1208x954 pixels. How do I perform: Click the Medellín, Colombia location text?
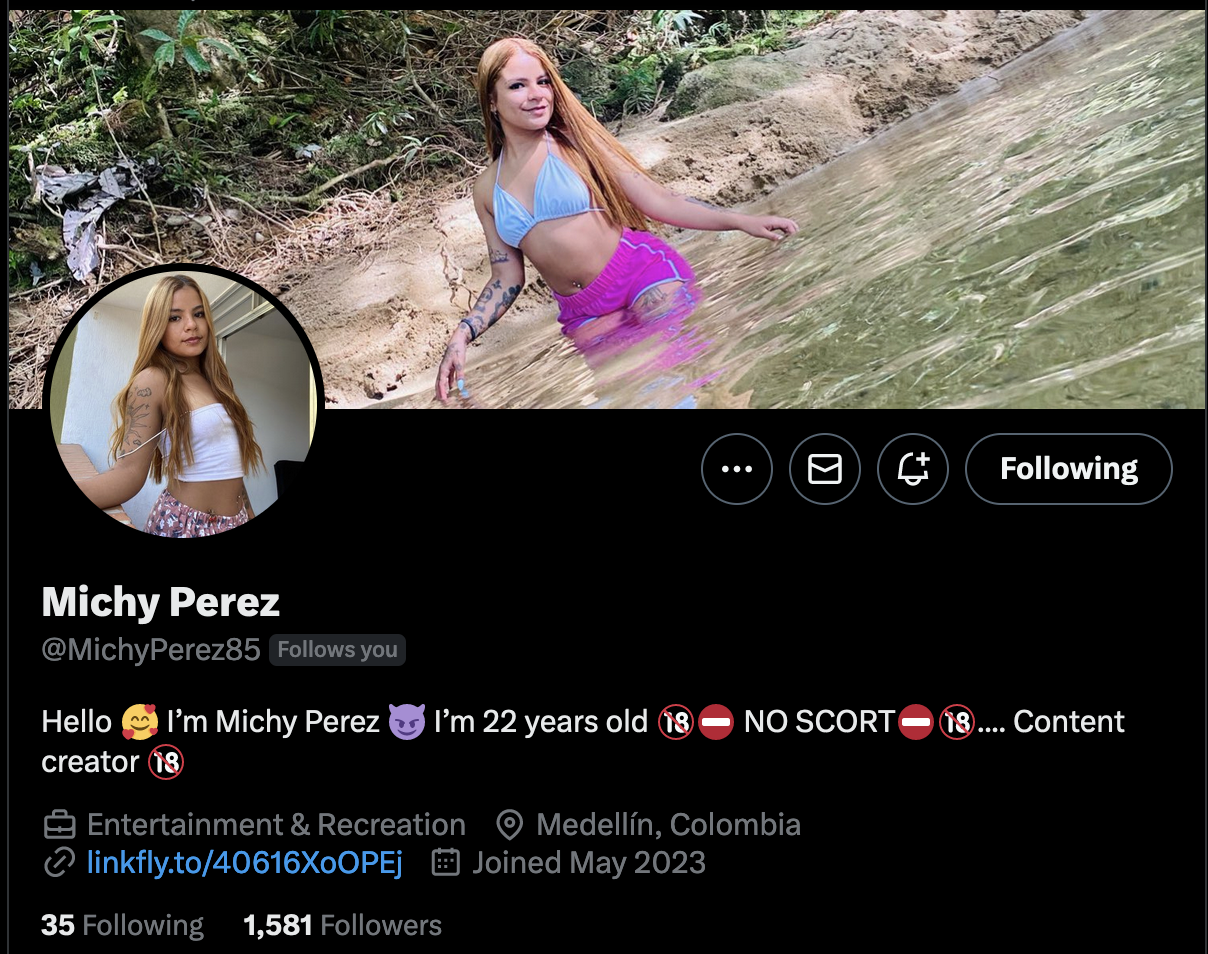[668, 824]
